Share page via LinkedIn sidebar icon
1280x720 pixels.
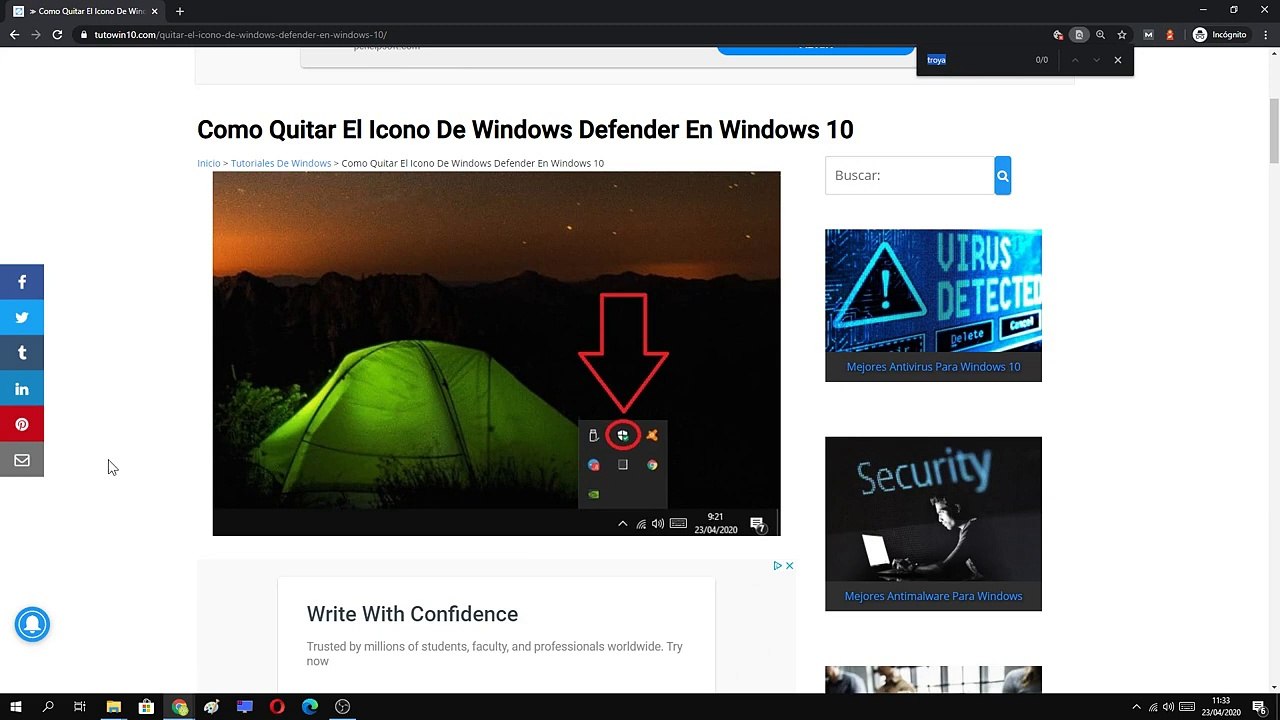(x=22, y=389)
